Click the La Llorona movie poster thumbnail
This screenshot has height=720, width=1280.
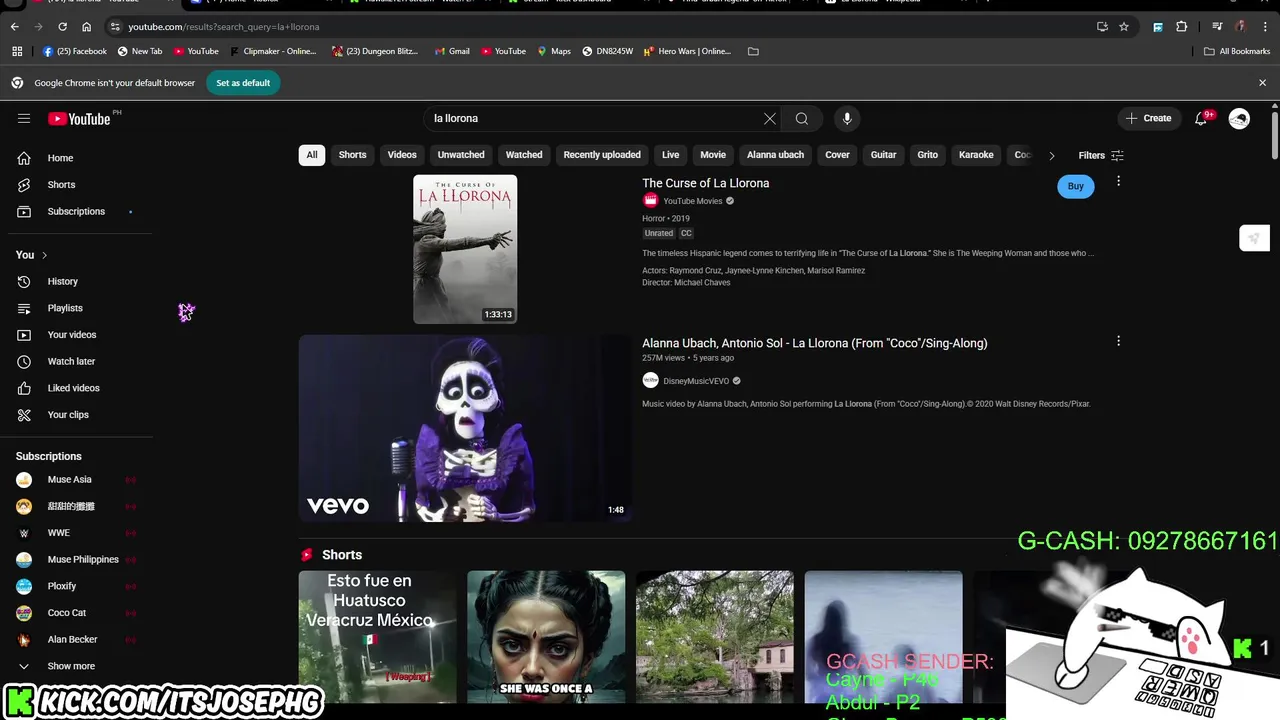pos(465,249)
